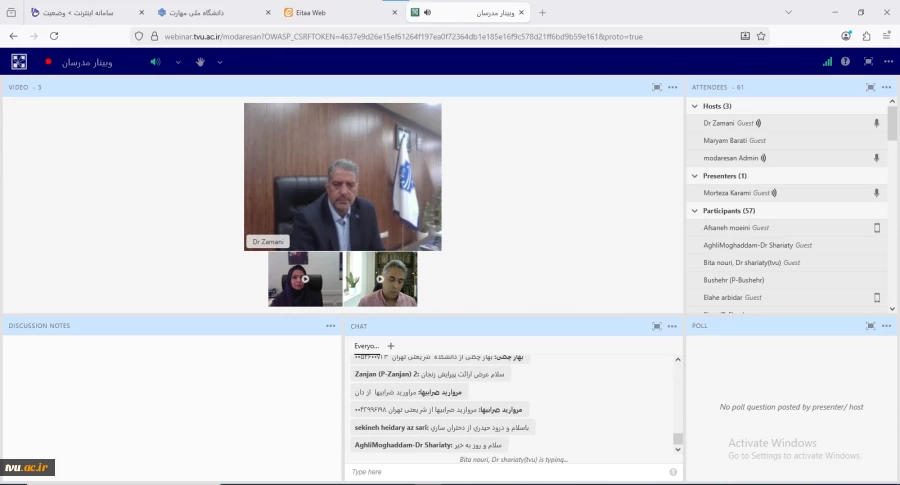Open Poll pod options menu

pos(887,325)
